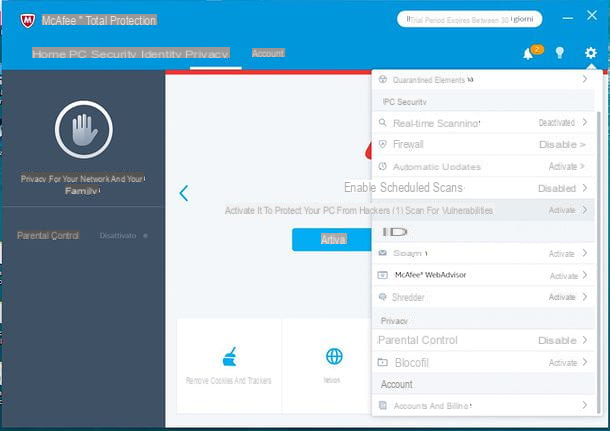This screenshot has width=610, height=431.
Task: Expand the Shredder row chevron
Action: pyautogui.click(x=585, y=297)
